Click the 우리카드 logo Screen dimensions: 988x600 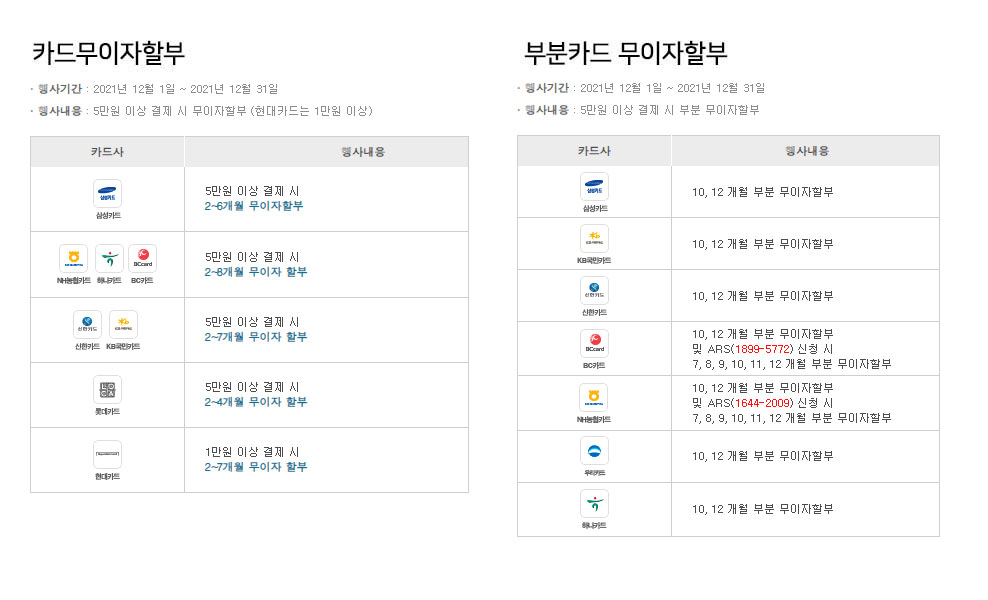pos(594,451)
